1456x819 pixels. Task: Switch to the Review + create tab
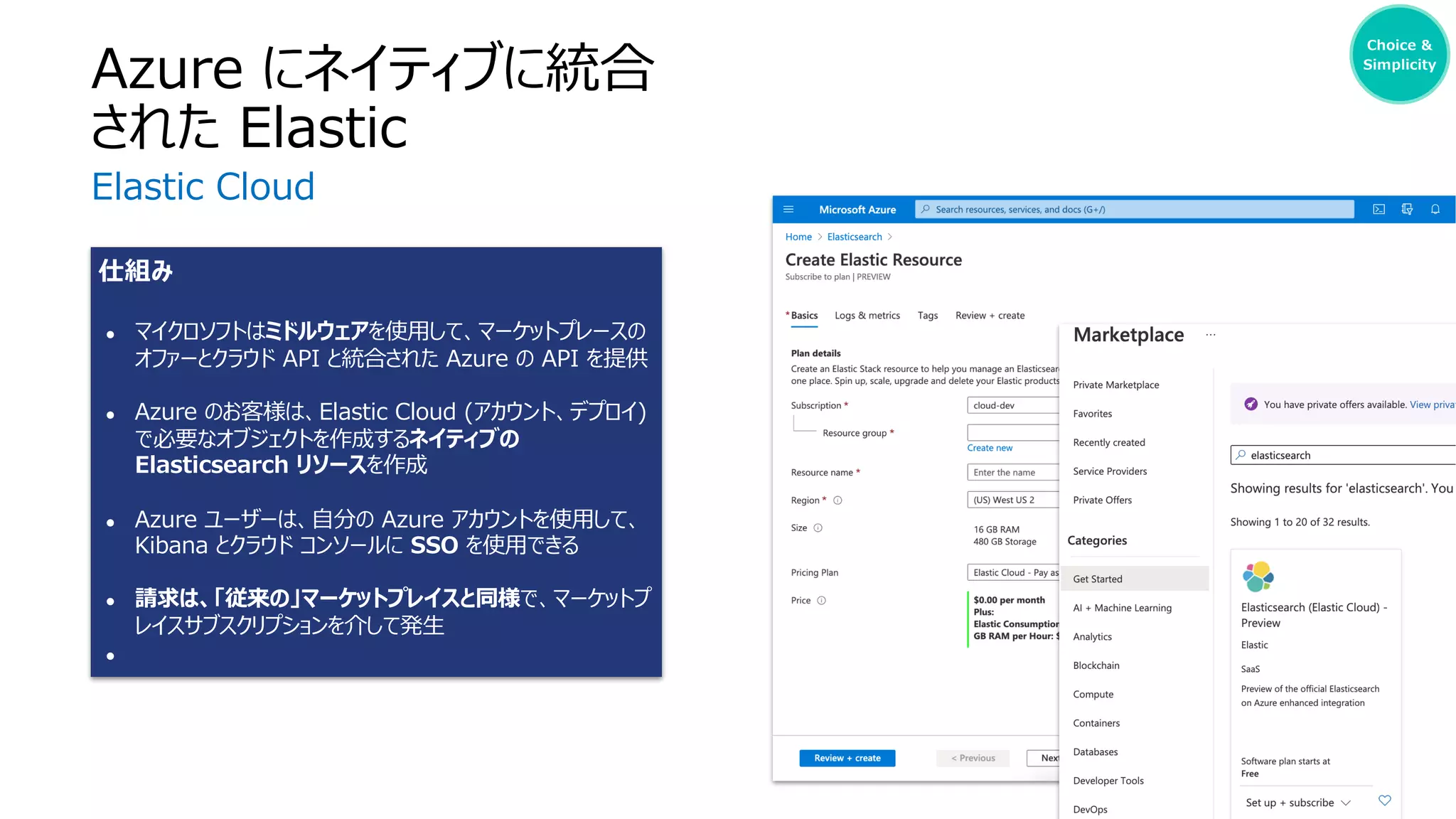(990, 315)
